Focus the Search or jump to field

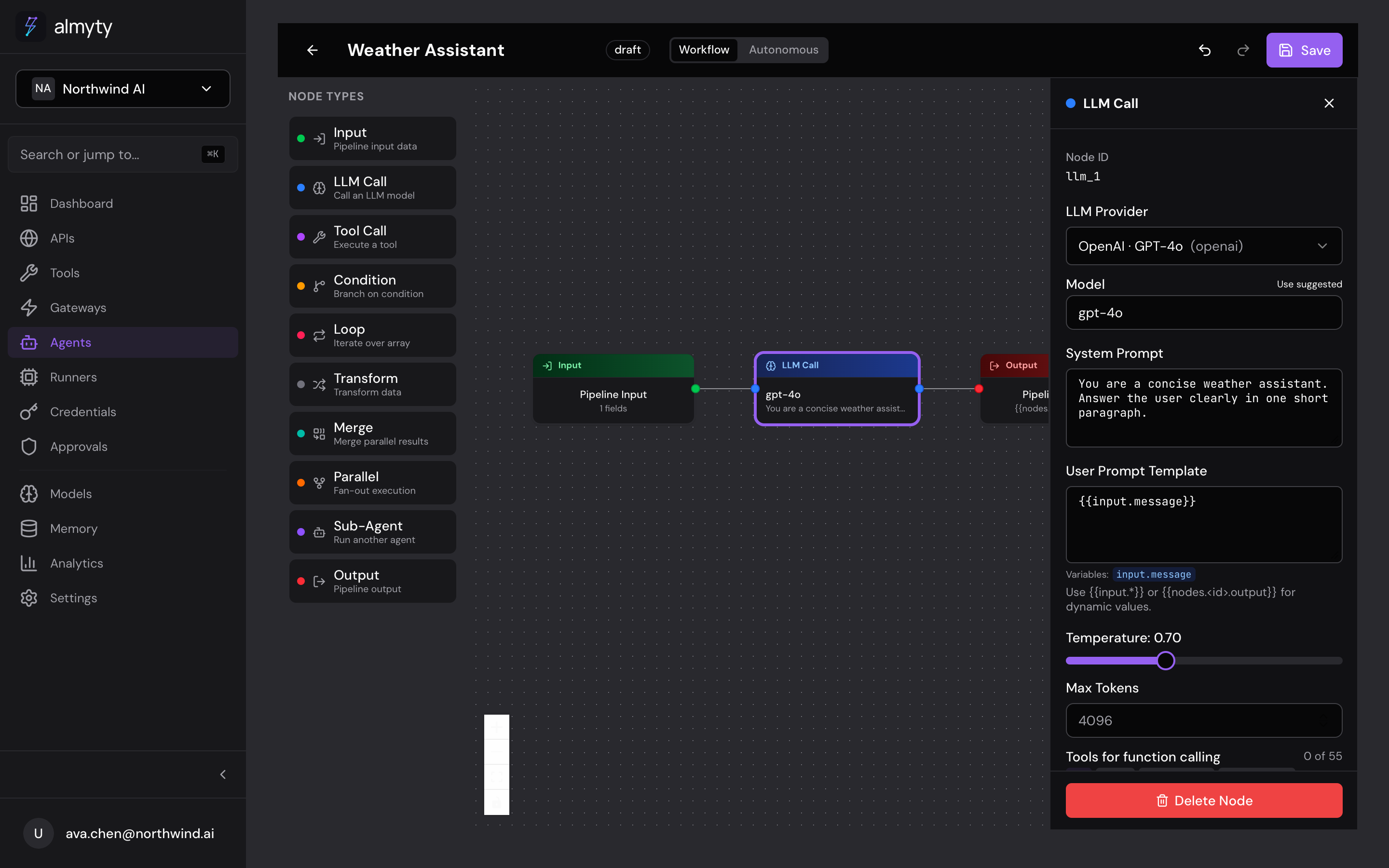pos(123,154)
